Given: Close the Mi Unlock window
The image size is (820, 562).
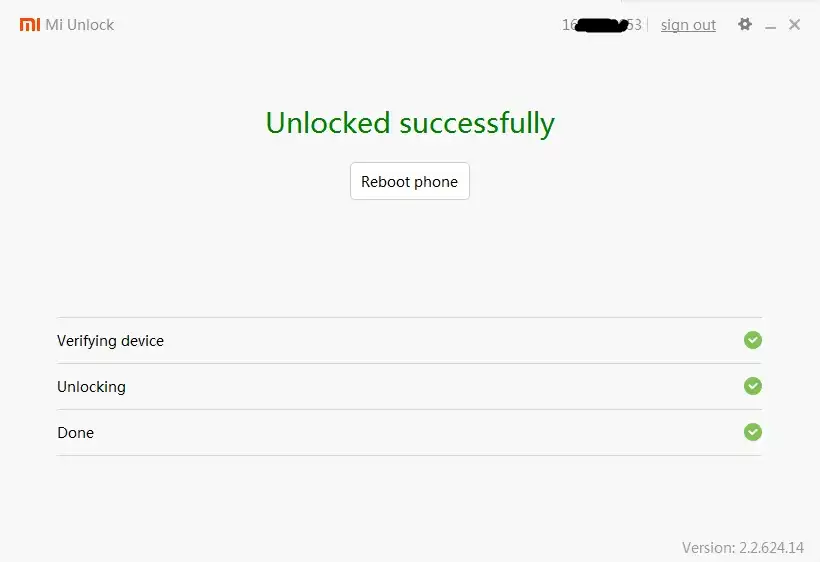Looking at the screenshot, I should tap(795, 24).
